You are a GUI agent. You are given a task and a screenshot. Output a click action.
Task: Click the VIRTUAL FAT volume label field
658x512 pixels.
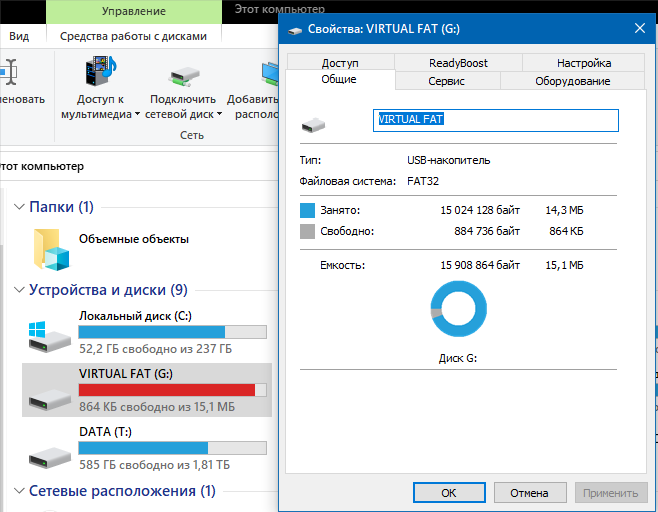(496, 120)
